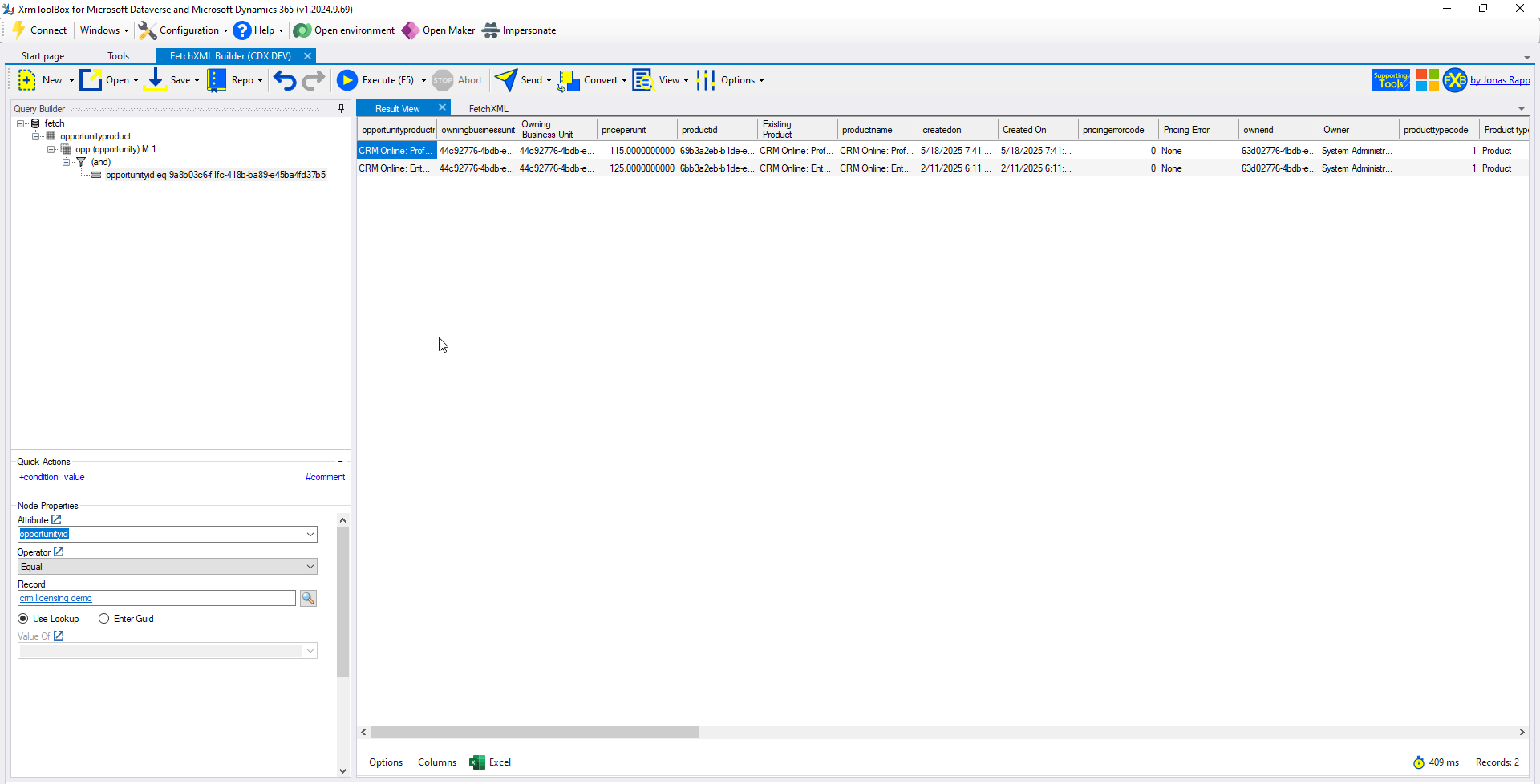
Task: Collapse the (and) filter node
Action: coord(67,162)
